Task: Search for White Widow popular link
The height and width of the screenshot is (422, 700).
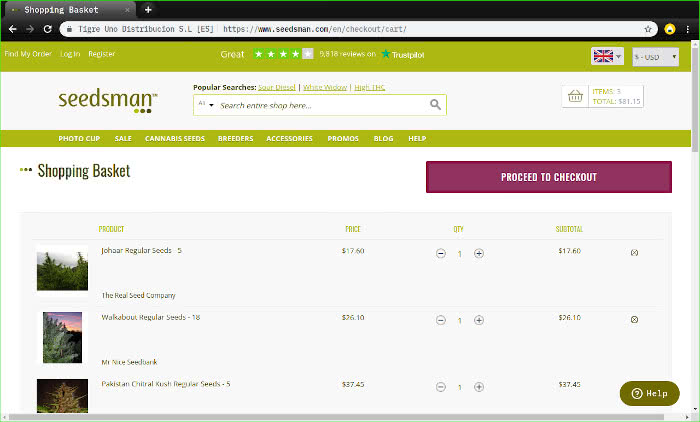Action: click(x=325, y=87)
